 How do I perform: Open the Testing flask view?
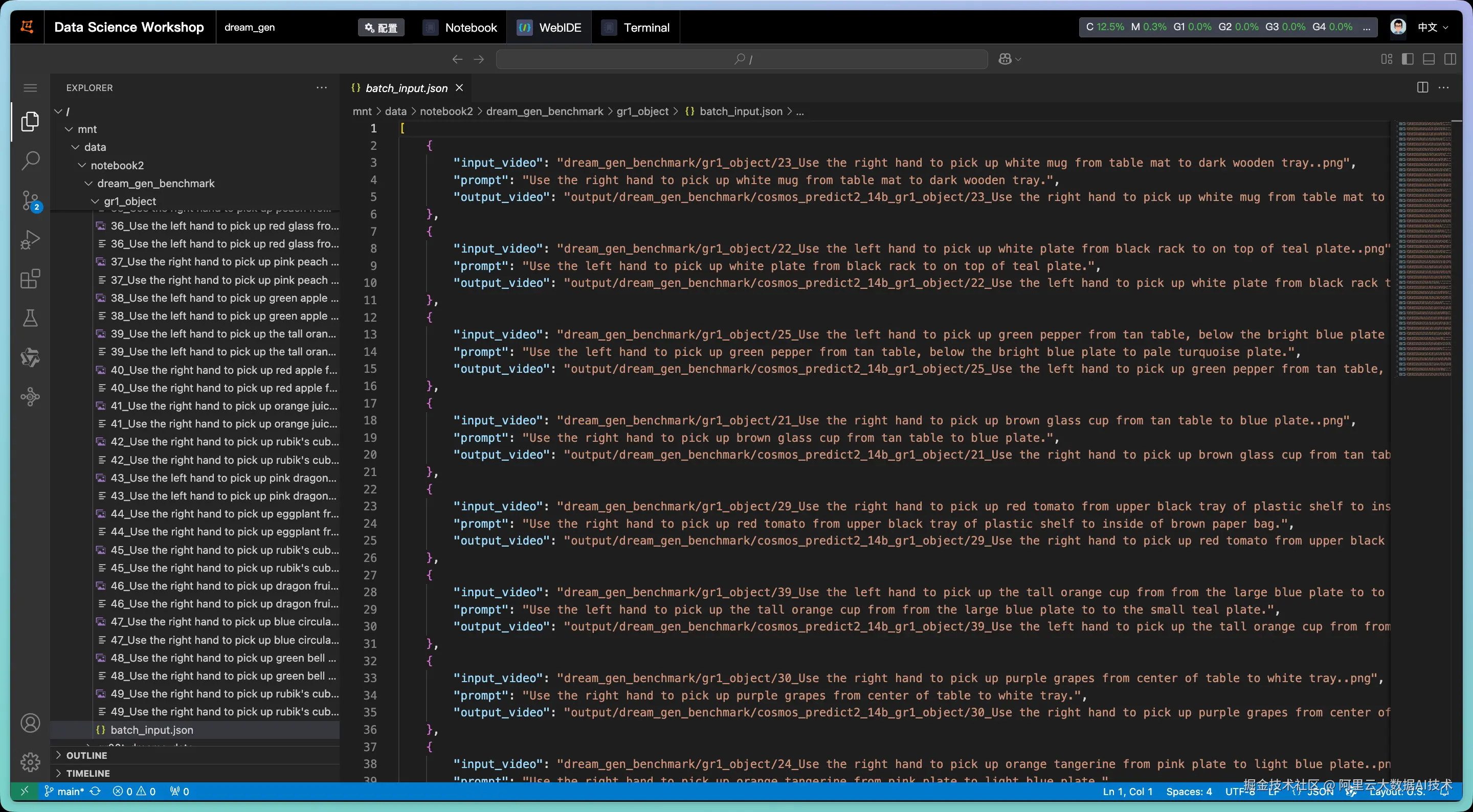(x=30, y=318)
